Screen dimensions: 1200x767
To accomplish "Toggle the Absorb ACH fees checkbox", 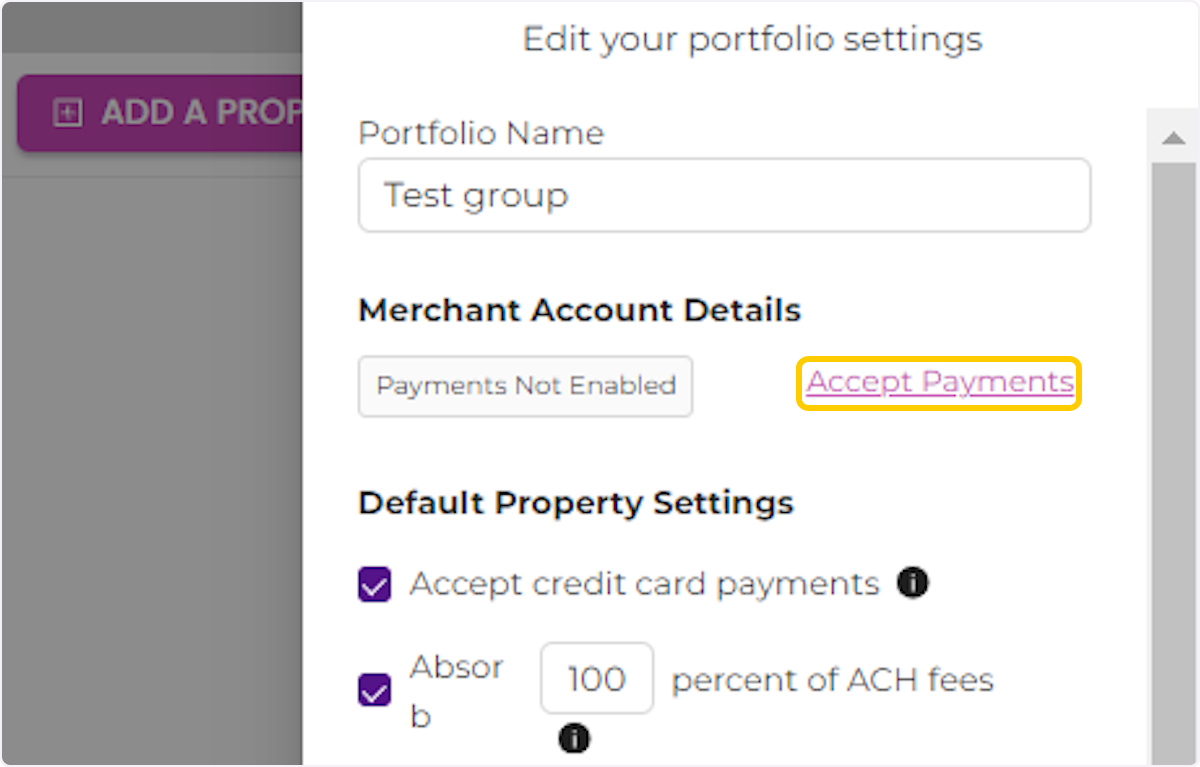I will 374,690.
